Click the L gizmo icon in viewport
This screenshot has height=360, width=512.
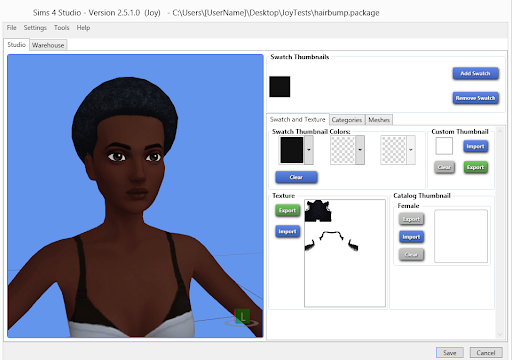(243, 316)
